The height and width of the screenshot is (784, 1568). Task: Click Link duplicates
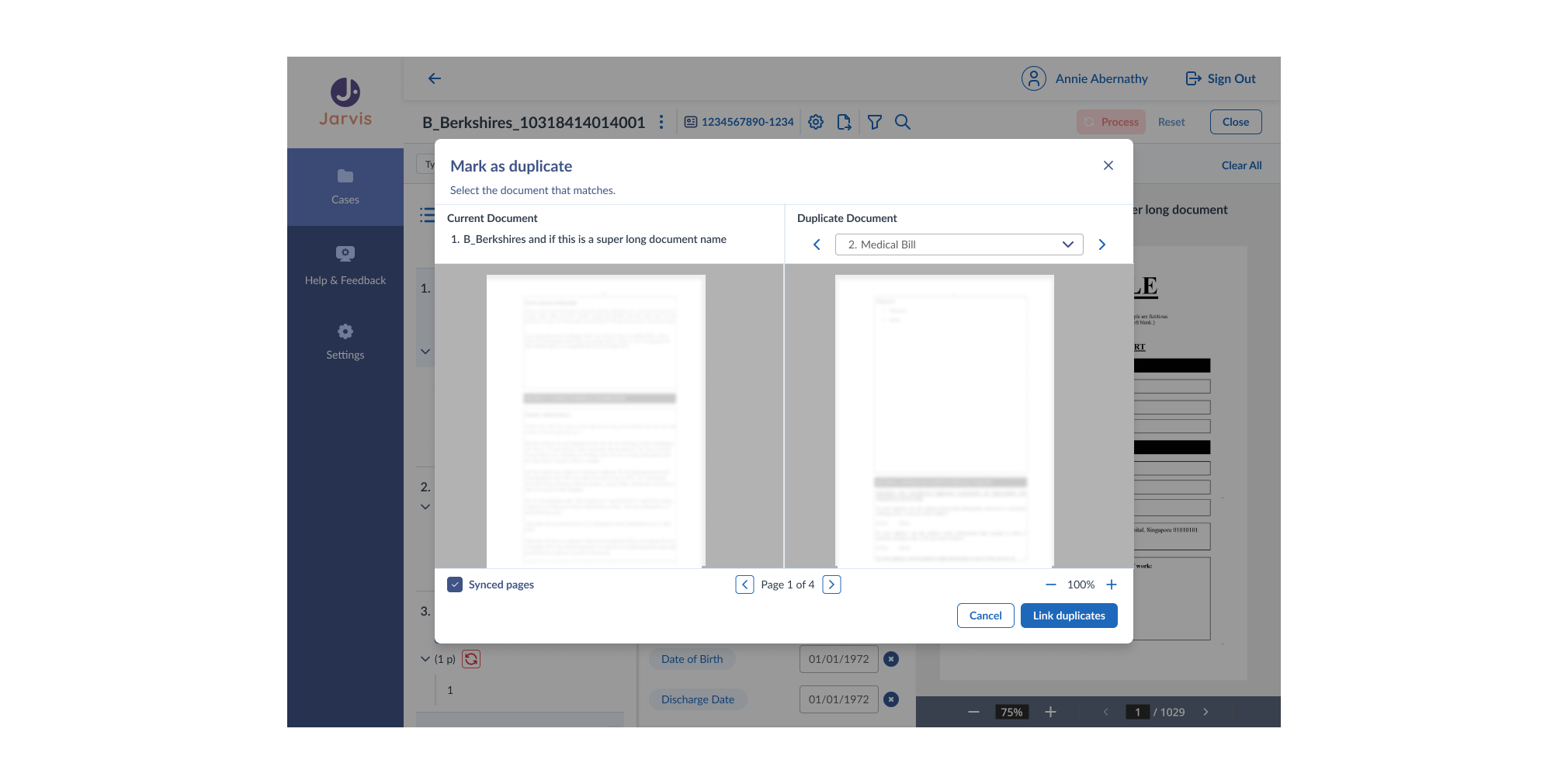[x=1069, y=616]
